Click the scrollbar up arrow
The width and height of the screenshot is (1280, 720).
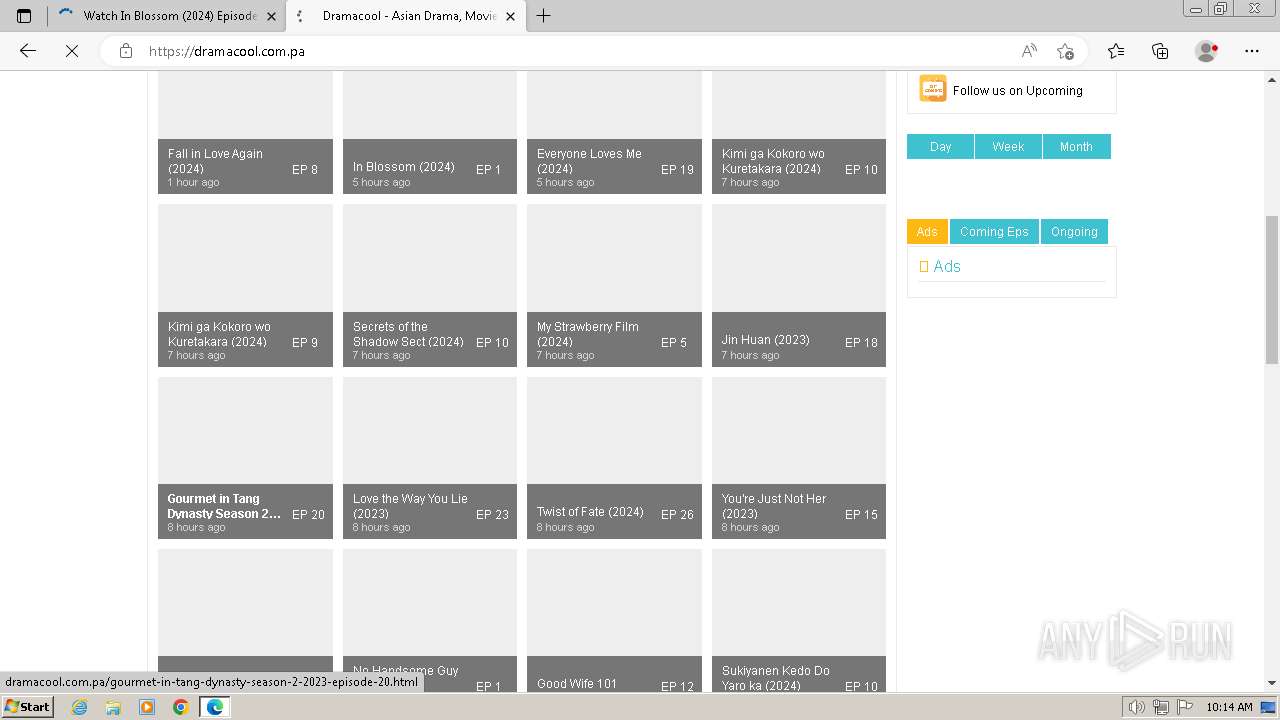point(1272,79)
